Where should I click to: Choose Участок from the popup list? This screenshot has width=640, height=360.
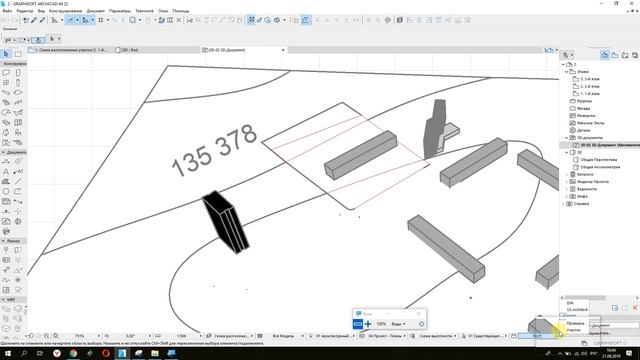(573, 330)
